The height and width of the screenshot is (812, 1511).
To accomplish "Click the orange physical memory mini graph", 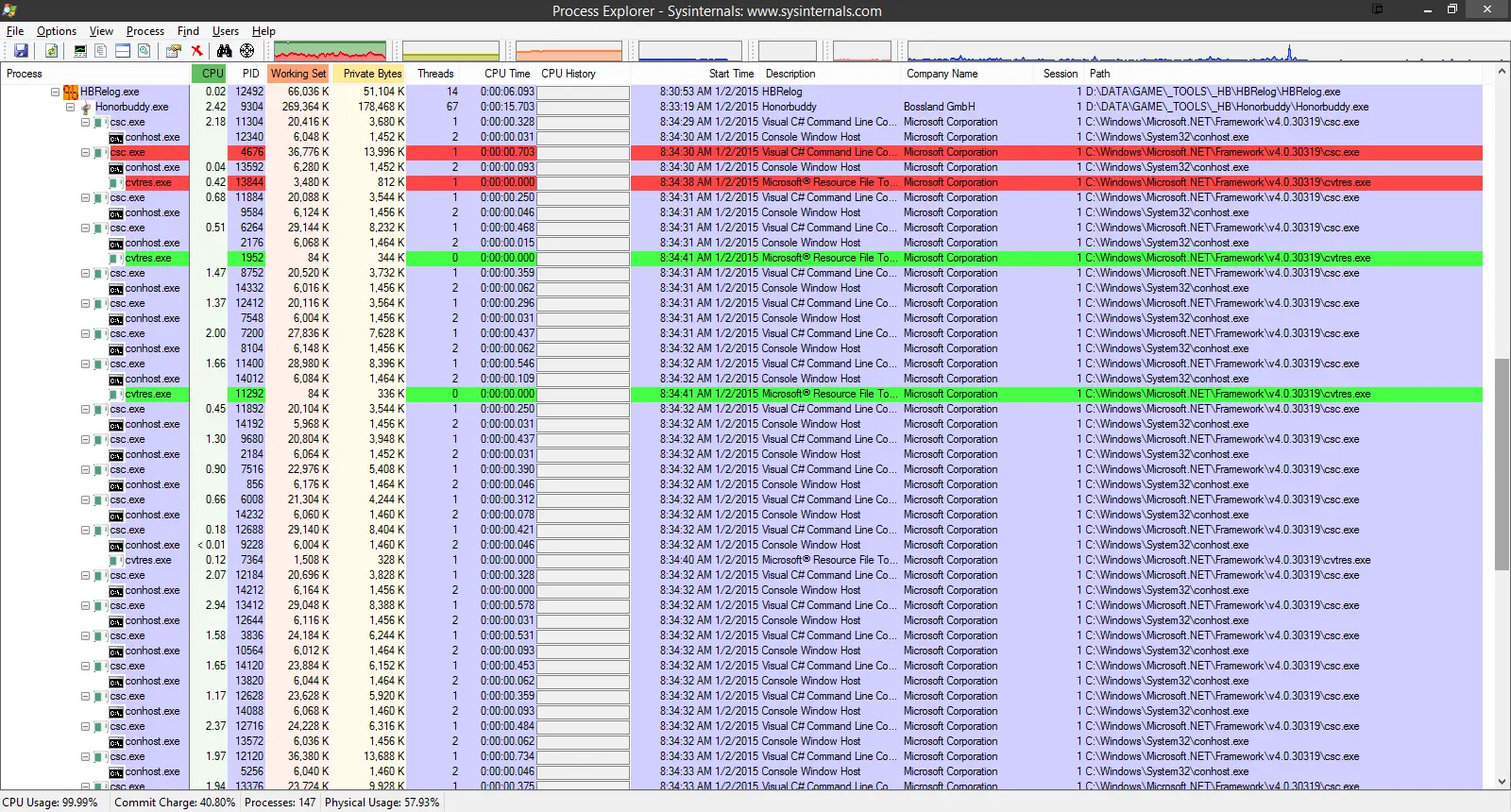I will (569, 51).
